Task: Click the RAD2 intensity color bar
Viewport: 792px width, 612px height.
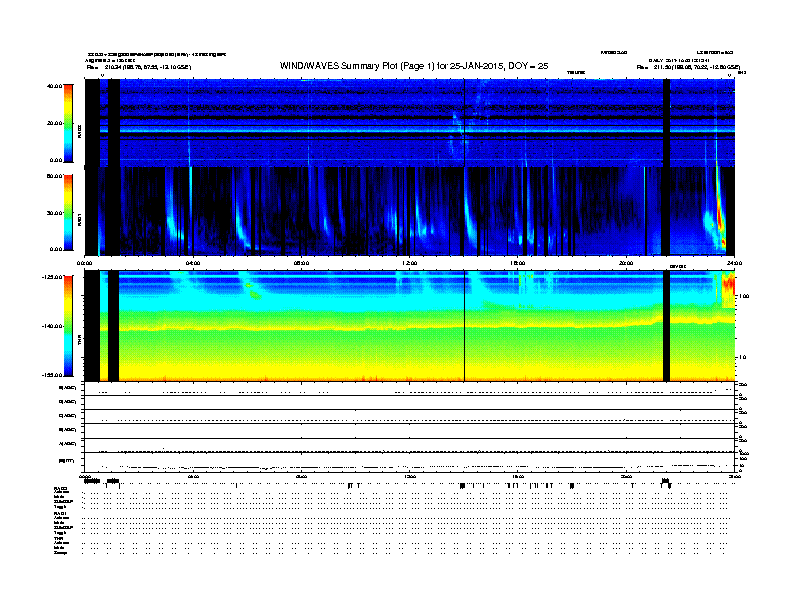Action: click(68, 123)
